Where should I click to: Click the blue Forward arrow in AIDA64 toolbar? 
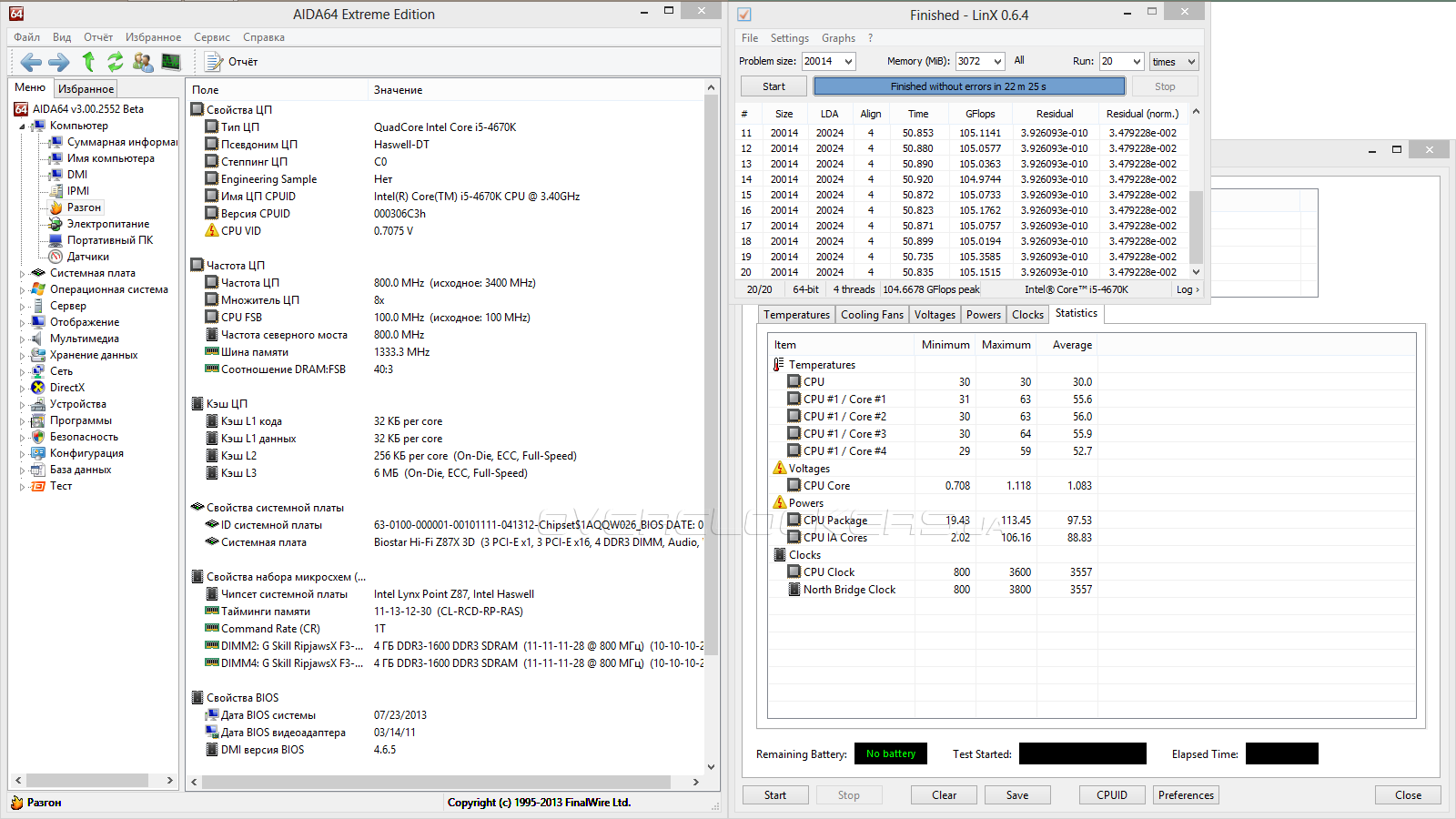point(58,62)
